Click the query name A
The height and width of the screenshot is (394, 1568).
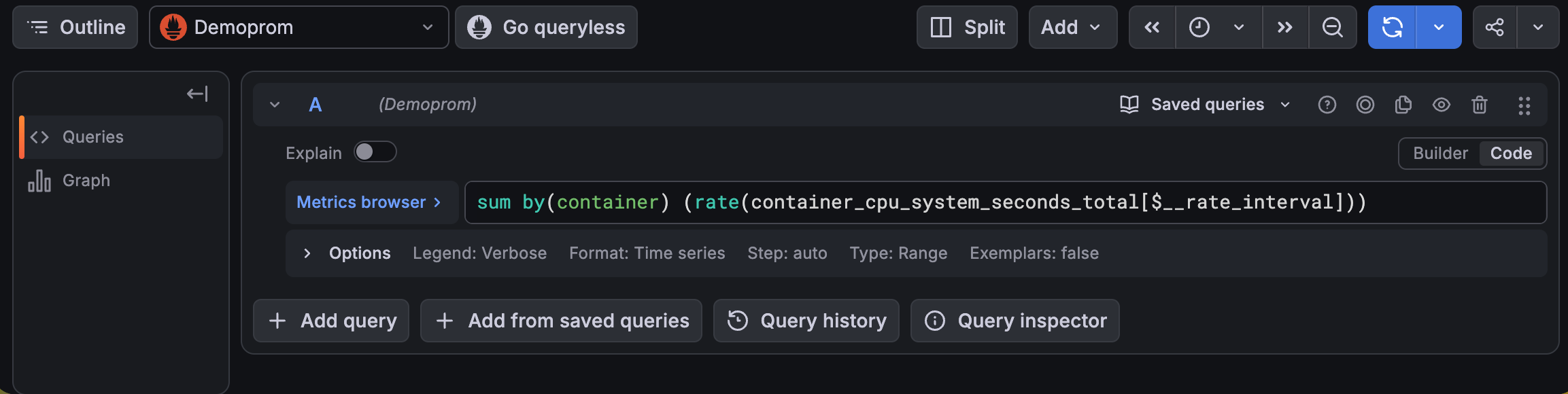click(316, 105)
